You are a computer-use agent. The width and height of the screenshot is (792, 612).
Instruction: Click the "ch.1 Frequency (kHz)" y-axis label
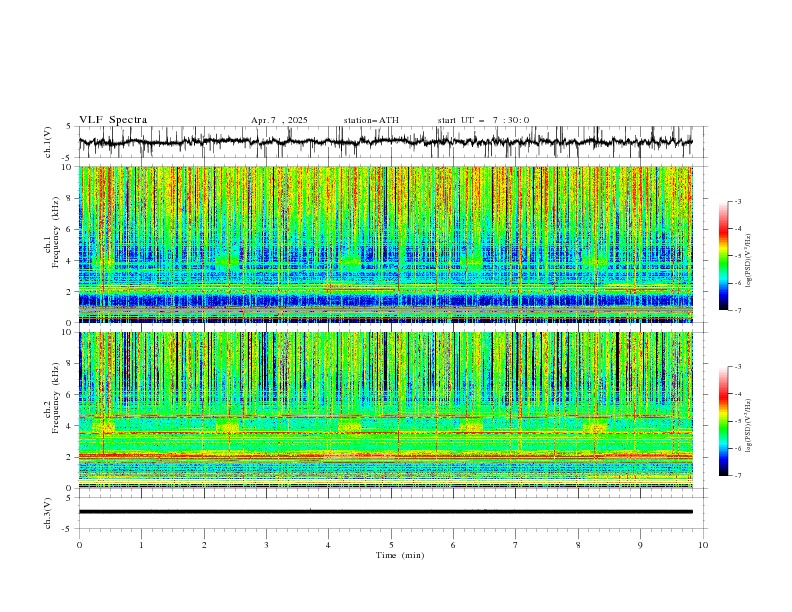pos(52,232)
